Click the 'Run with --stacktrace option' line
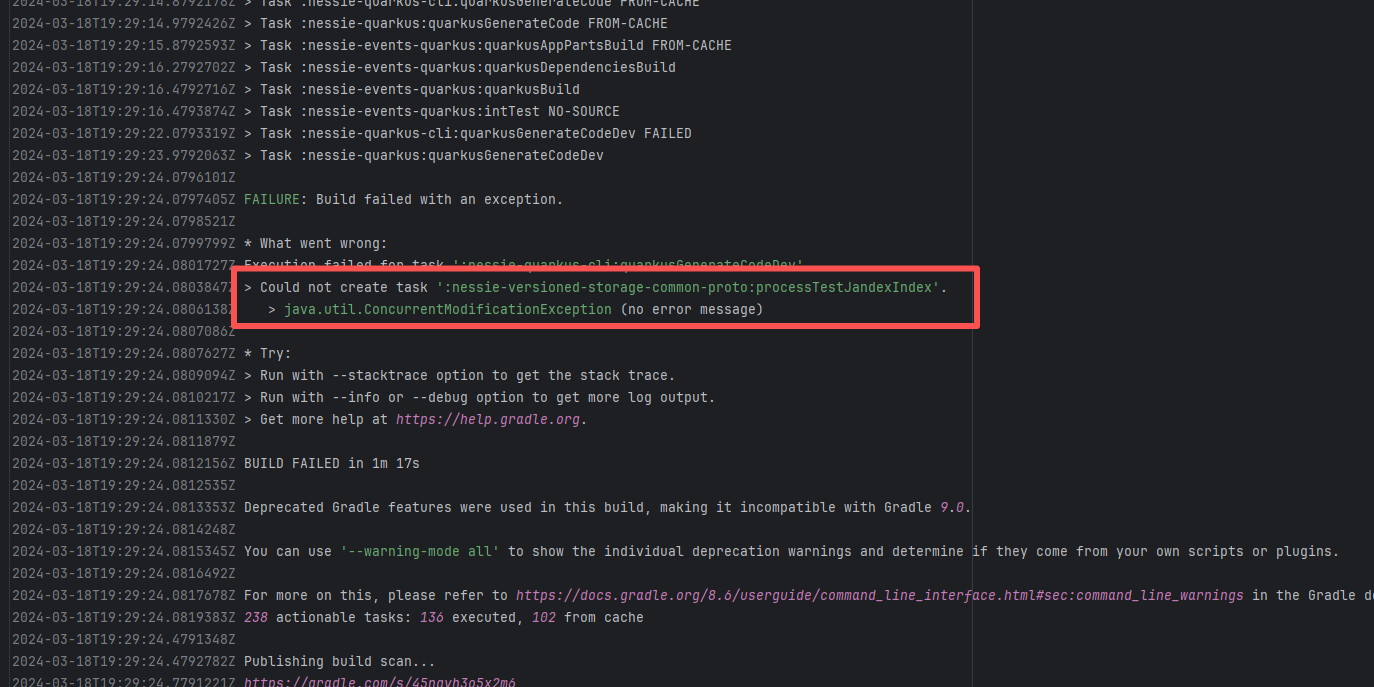 coord(459,376)
